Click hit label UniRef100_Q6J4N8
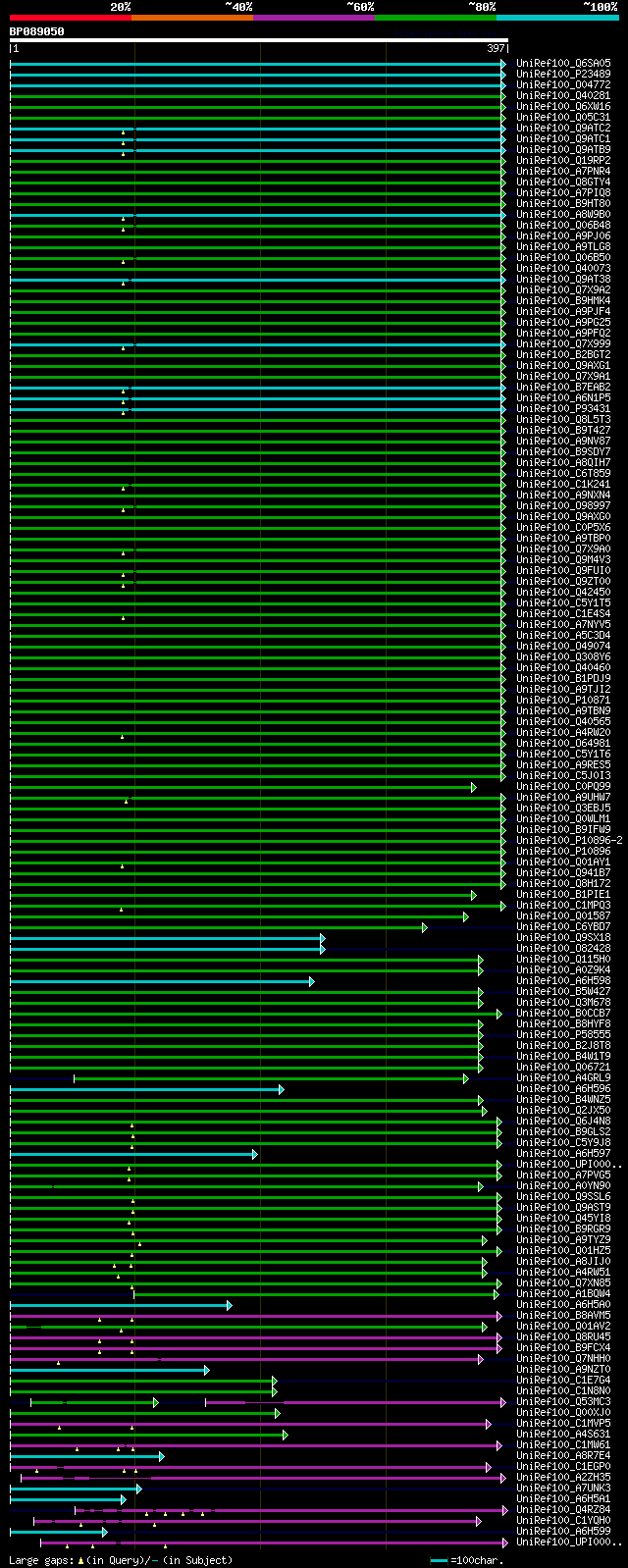The height and width of the screenshot is (1568, 628). pos(563,1121)
